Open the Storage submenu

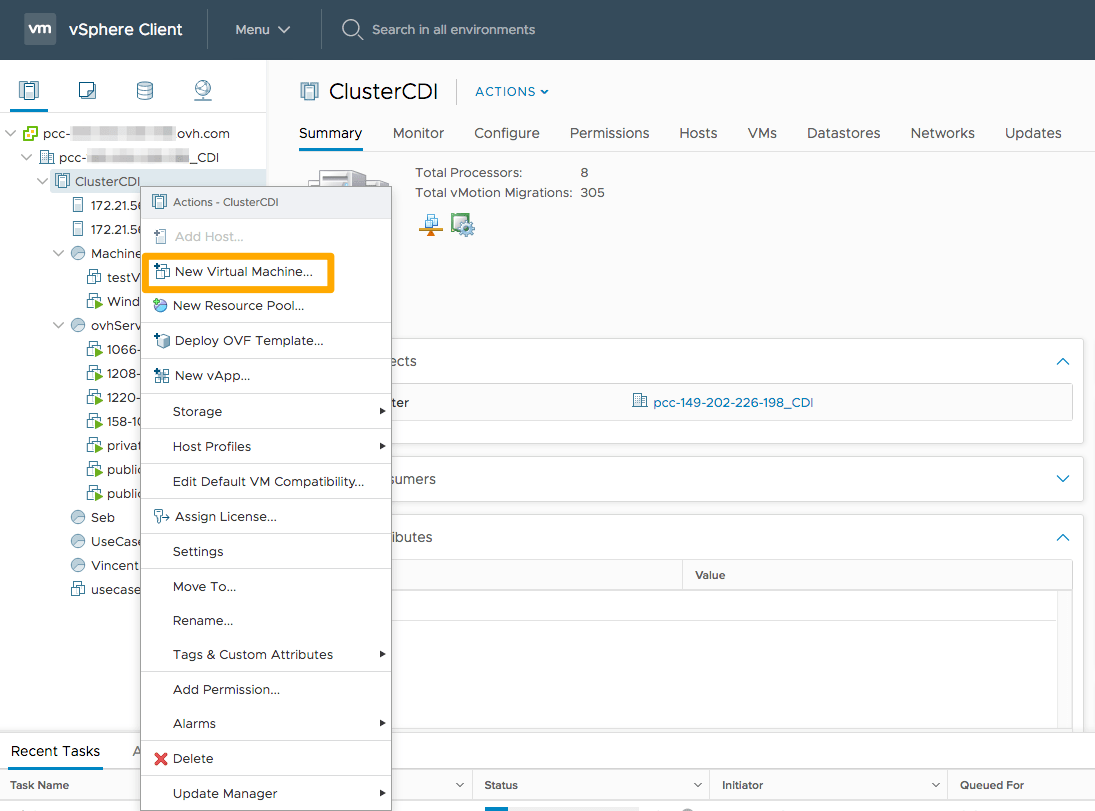[x=266, y=411]
